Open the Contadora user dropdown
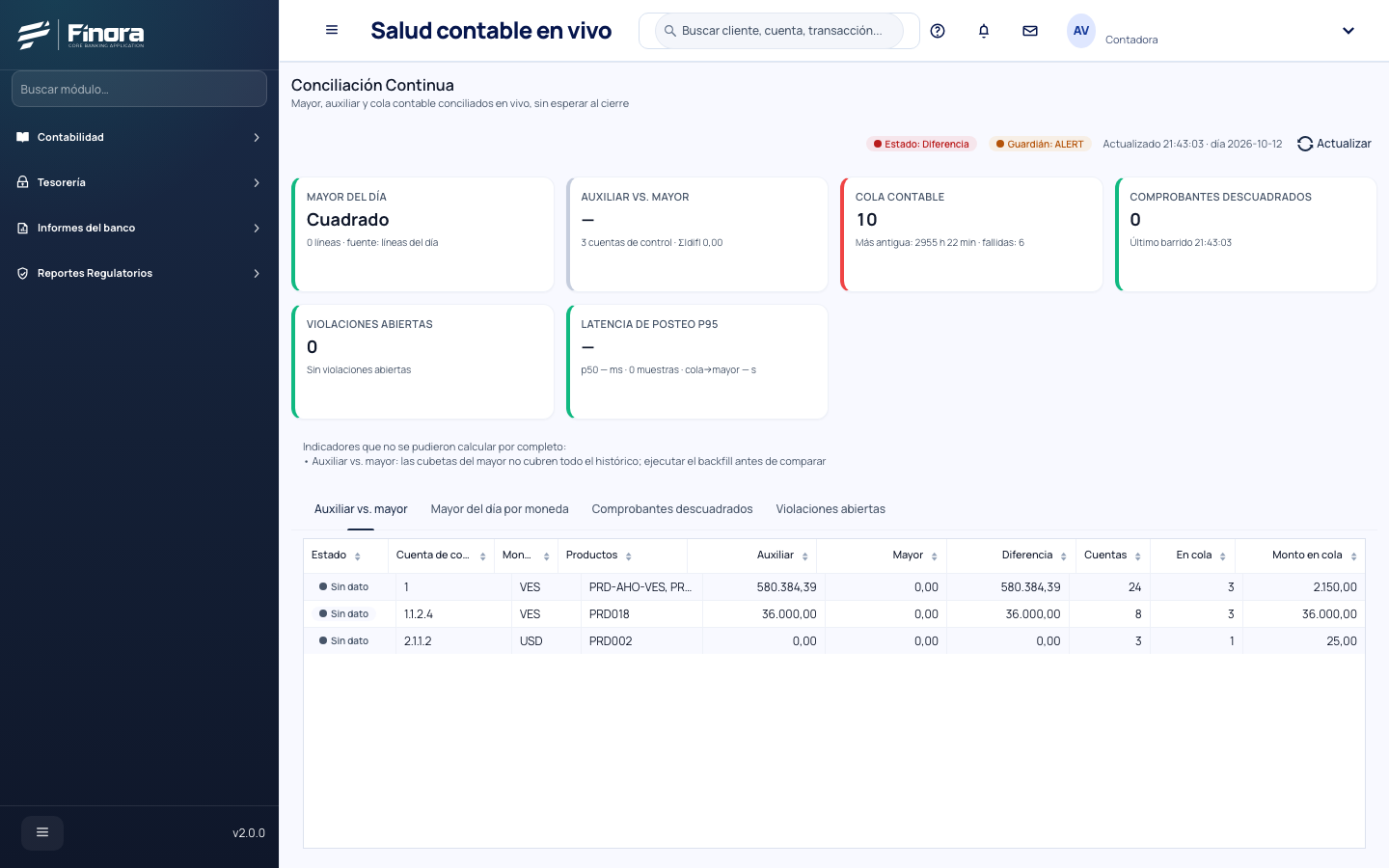1389x868 pixels. pyautogui.click(x=1348, y=31)
